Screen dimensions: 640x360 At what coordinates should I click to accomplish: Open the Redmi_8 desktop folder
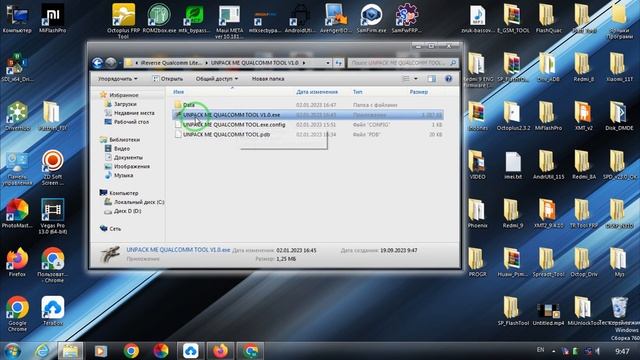(x=583, y=67)
